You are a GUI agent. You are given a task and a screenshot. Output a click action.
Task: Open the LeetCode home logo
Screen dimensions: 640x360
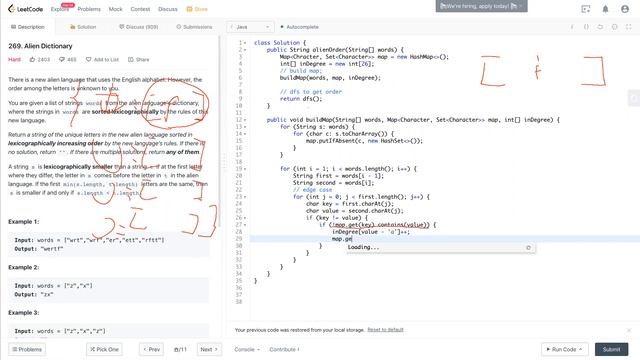tap(25, 9)
